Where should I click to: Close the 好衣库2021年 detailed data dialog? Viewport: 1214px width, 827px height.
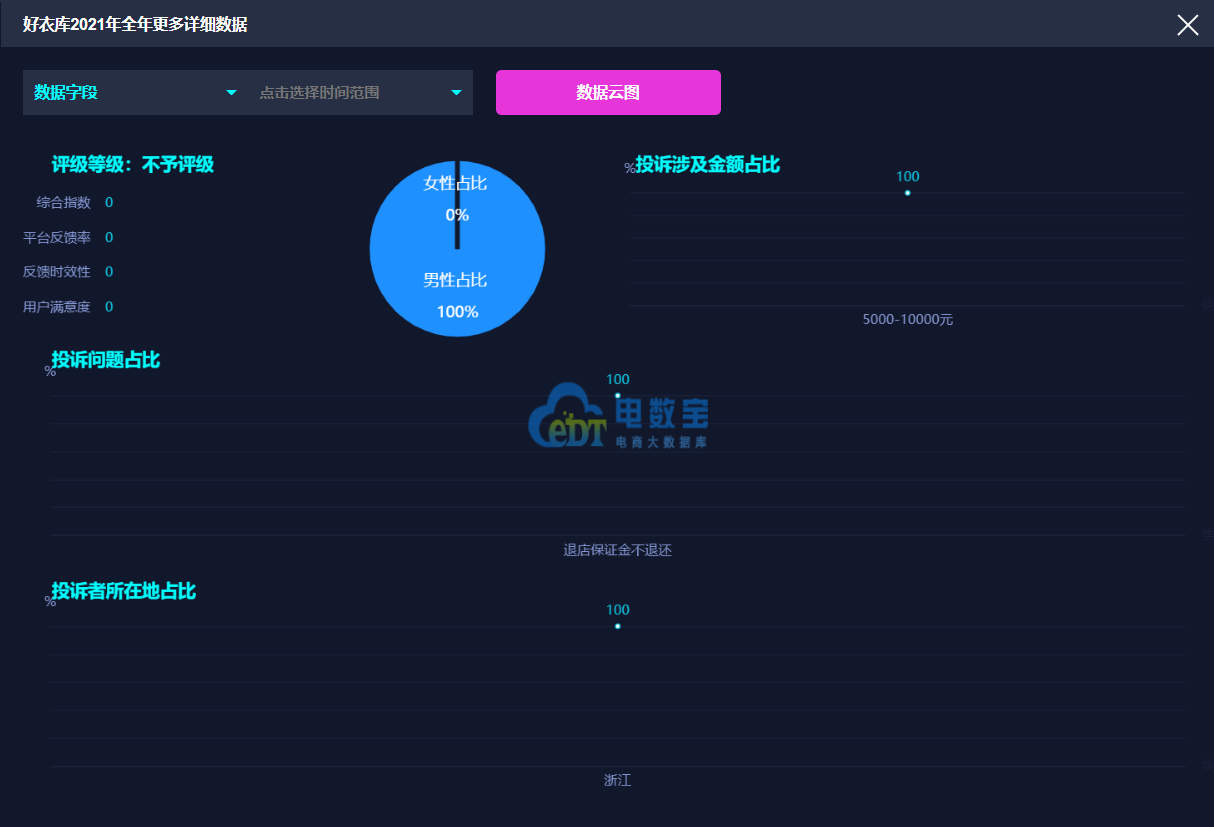point(1188,25)
